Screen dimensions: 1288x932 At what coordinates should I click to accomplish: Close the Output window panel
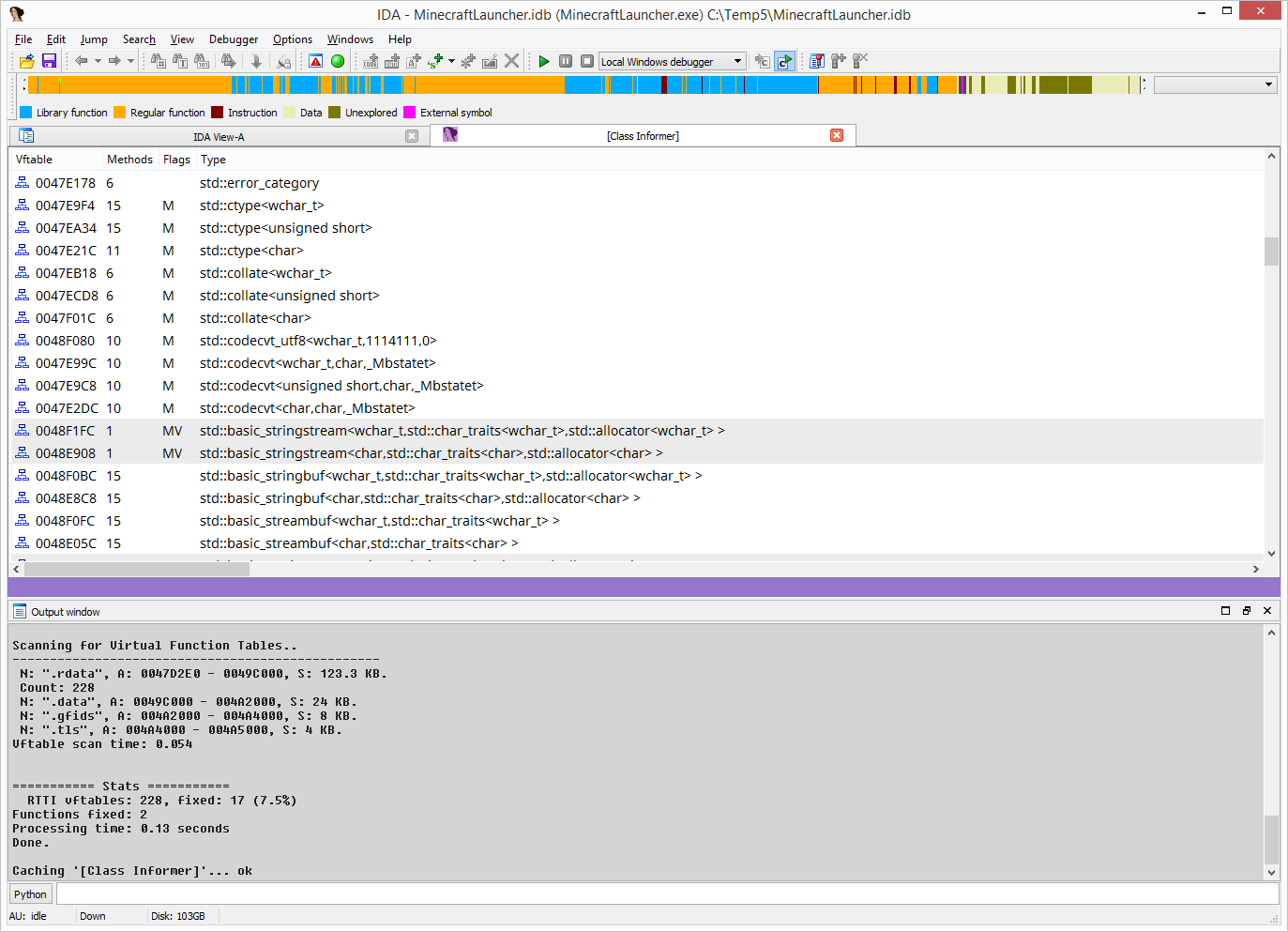tap(1267, 611)
